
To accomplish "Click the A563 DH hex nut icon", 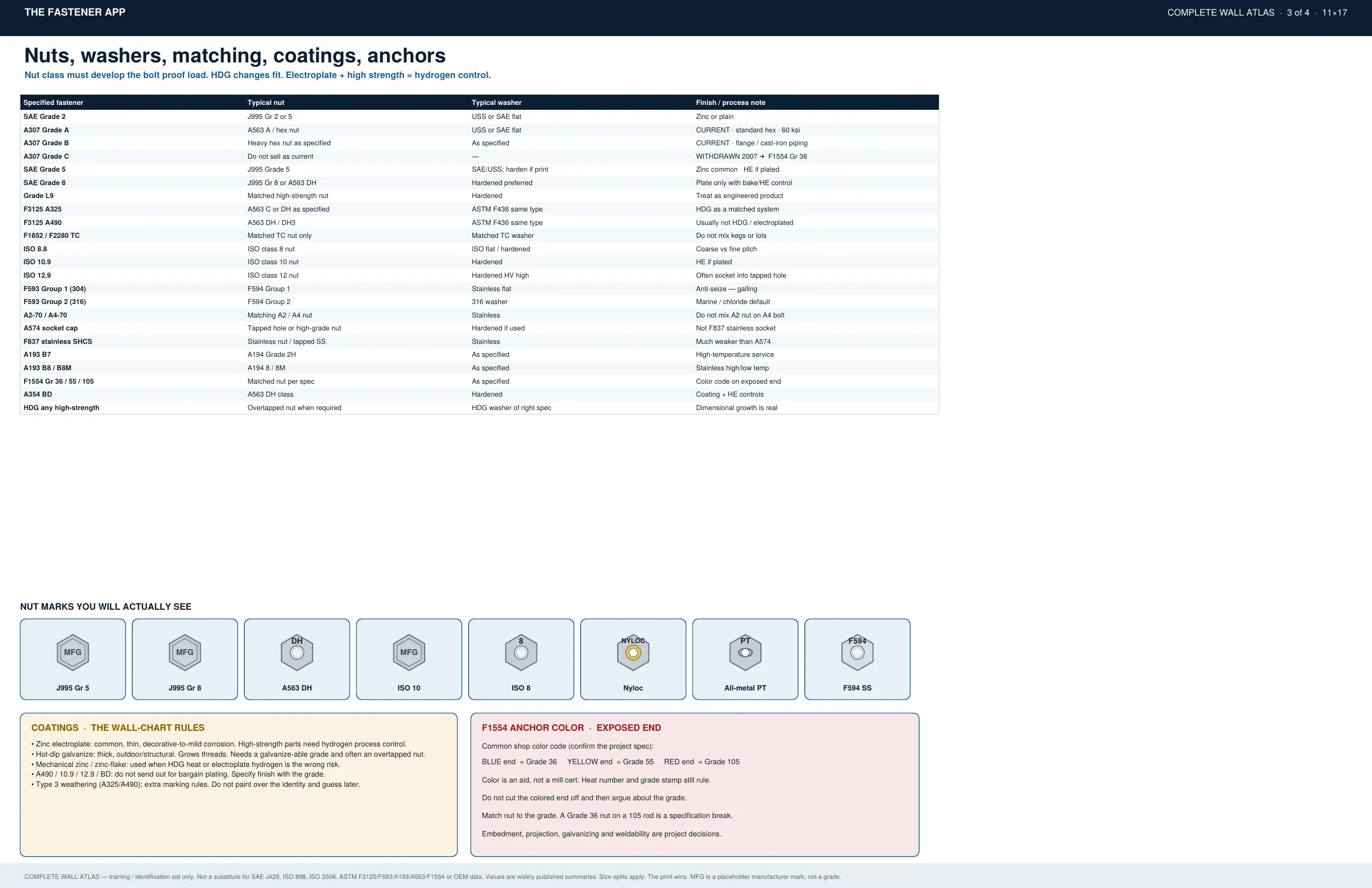I will click(297, 652).
